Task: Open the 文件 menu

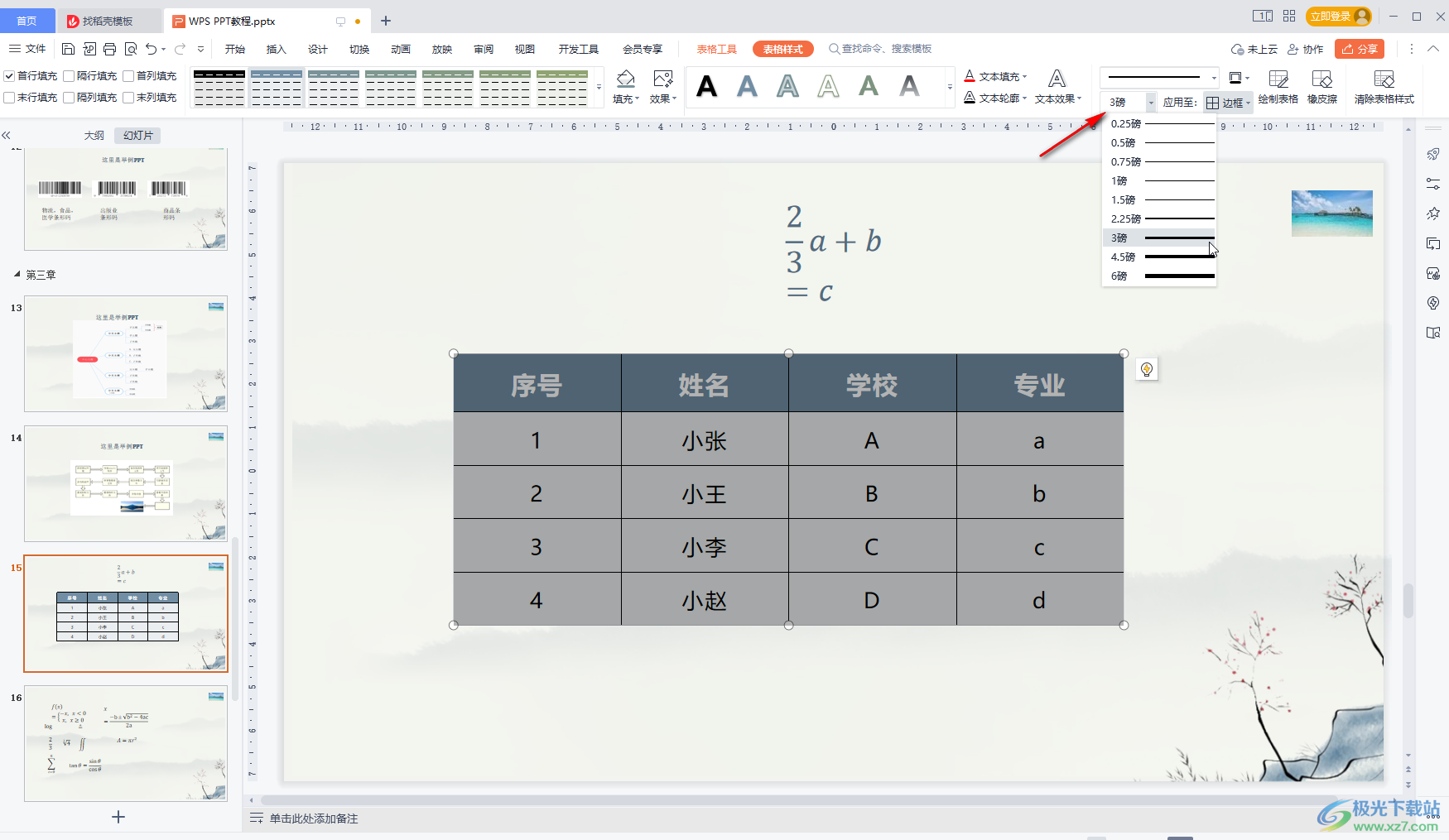Action: point(27,49)
